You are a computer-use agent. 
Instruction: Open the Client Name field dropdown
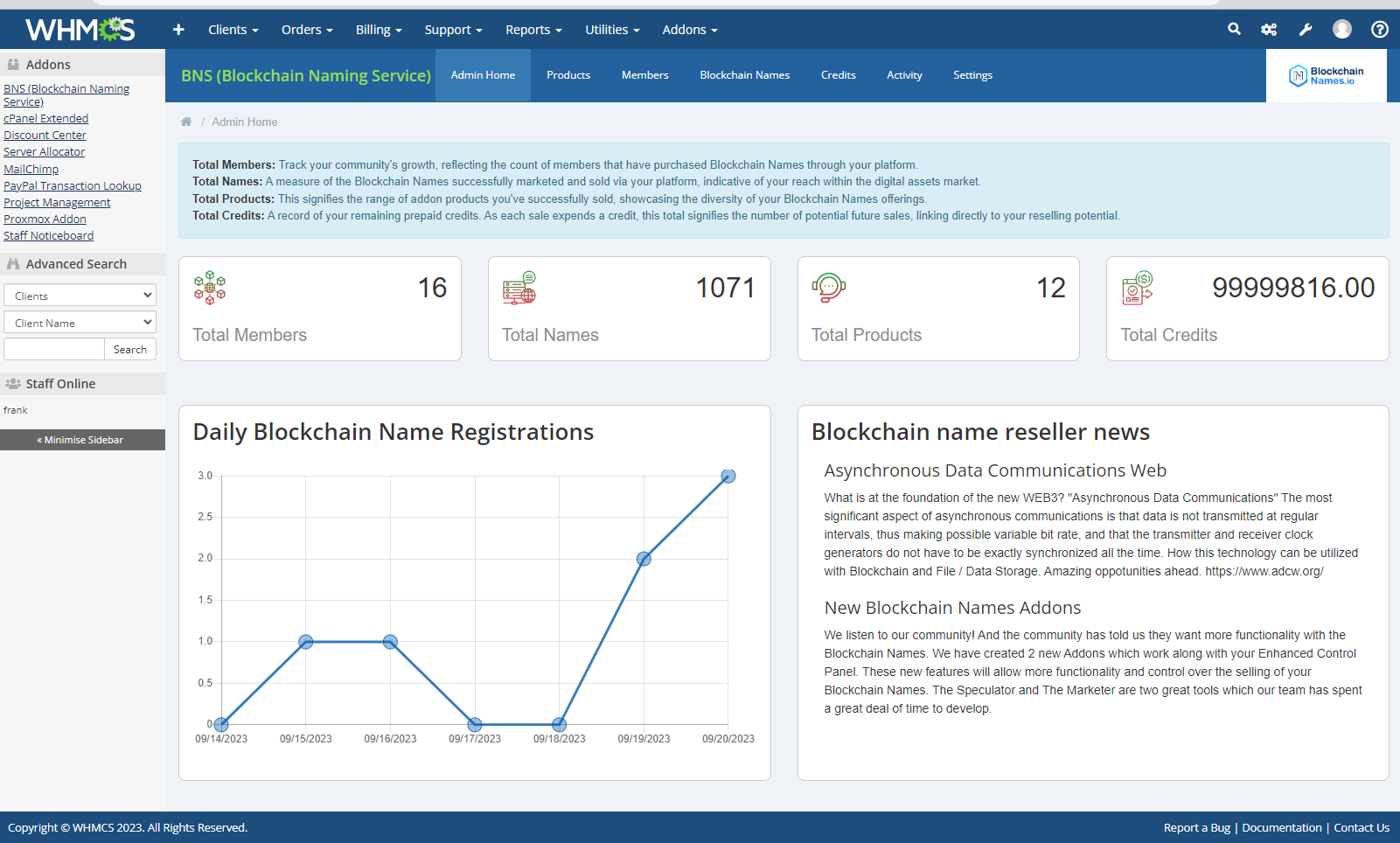80,323
